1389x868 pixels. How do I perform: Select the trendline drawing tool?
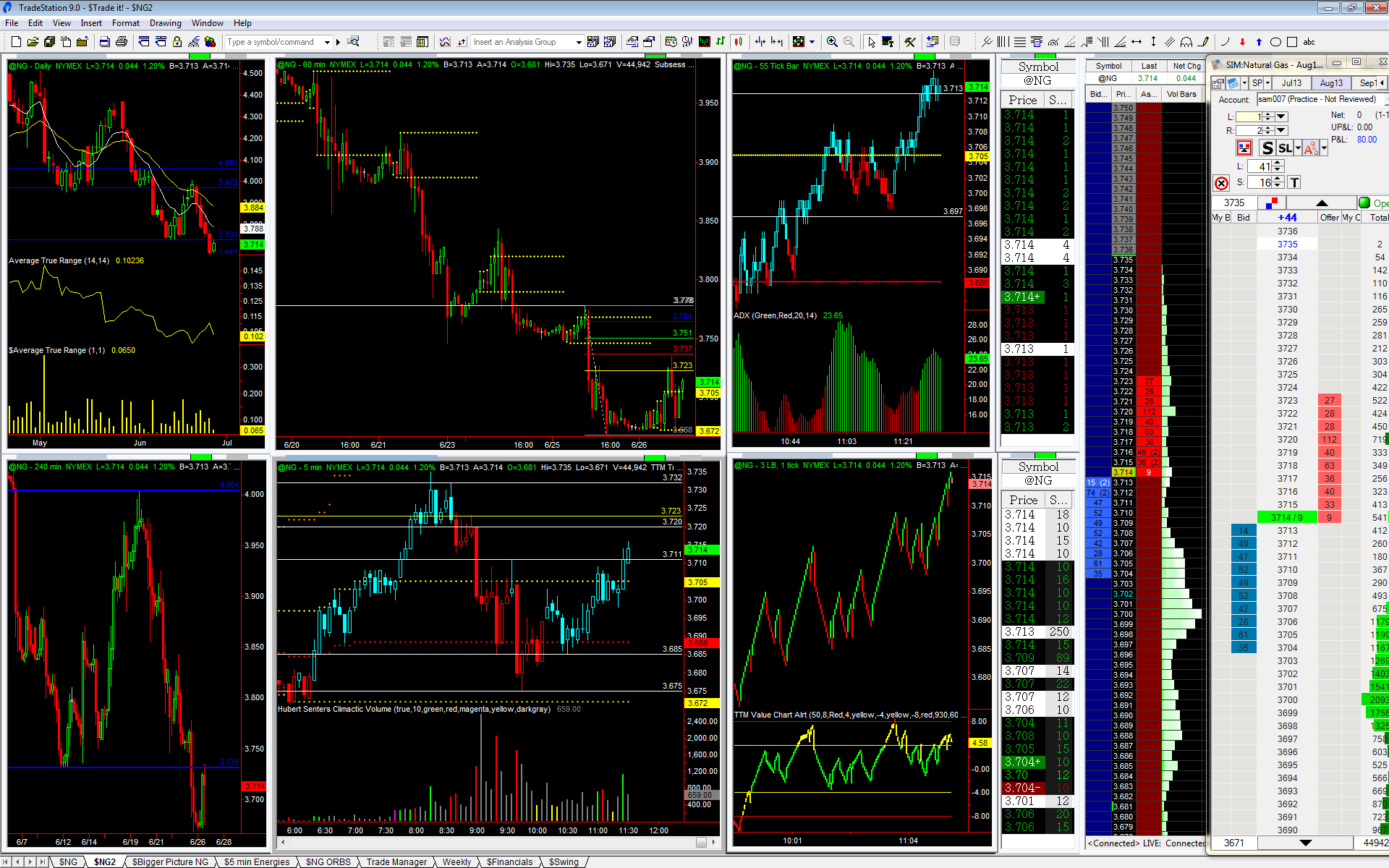point(987,42)
